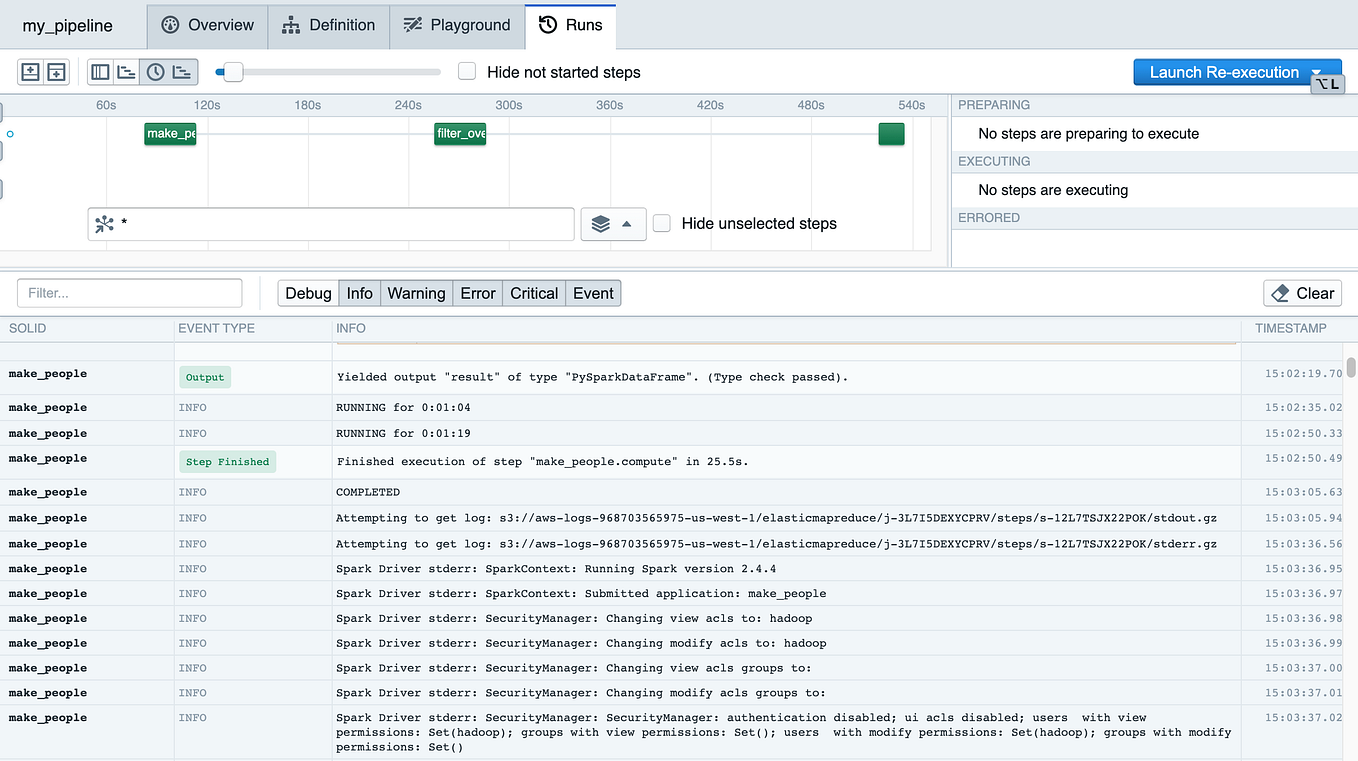
Task: Toggle the Debug log level filter
Action: click(307, 293)
